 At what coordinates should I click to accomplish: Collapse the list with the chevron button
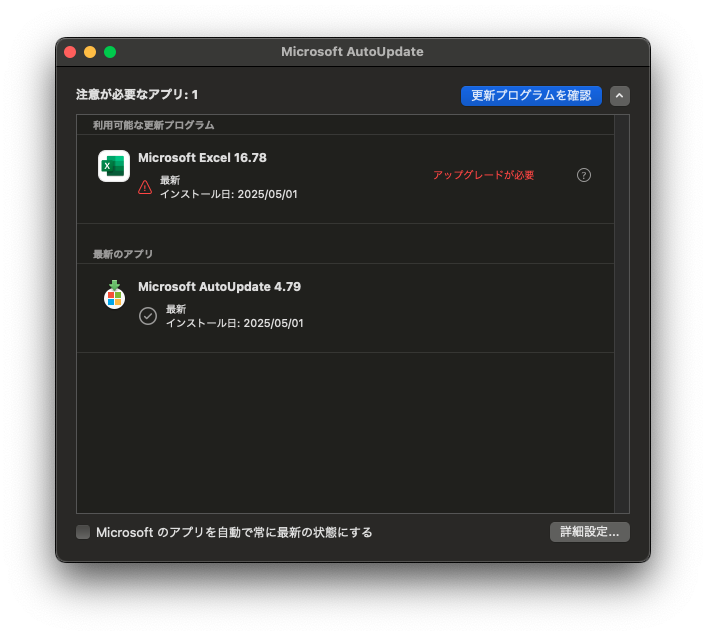point(620,96)
